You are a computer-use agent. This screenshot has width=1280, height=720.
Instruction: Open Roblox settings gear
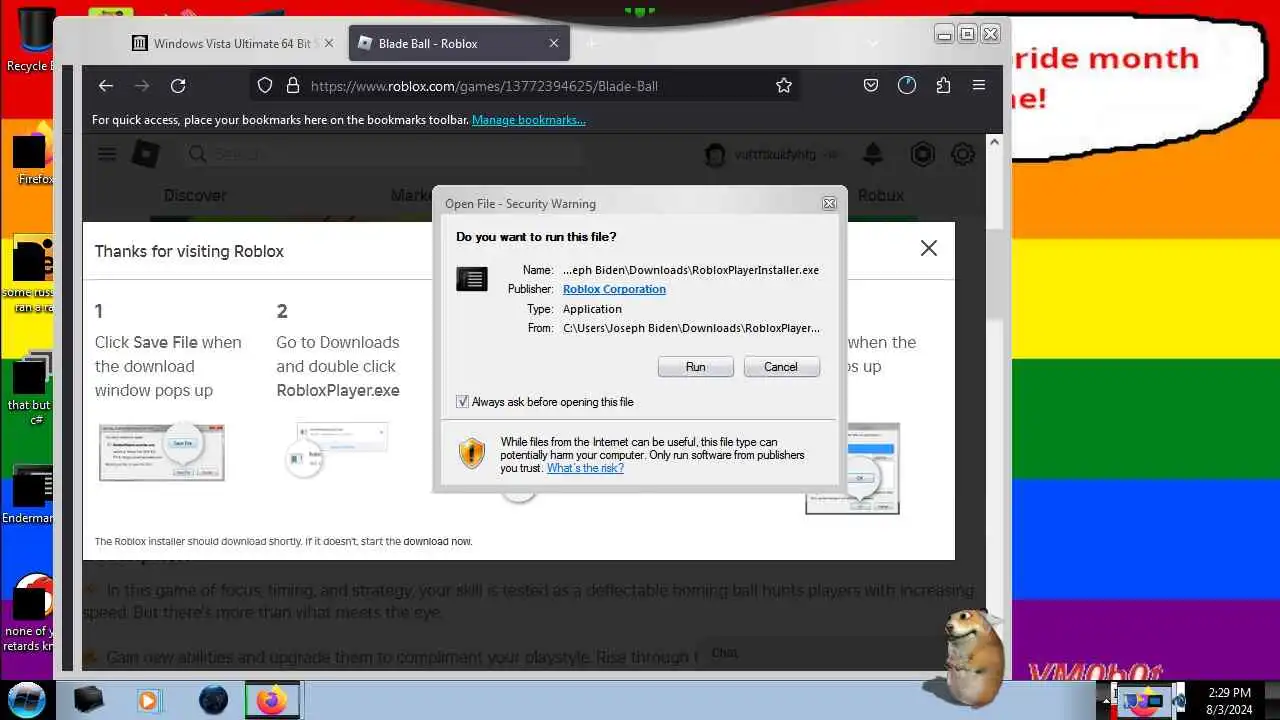pyautogui.click(x=963, y=154)
